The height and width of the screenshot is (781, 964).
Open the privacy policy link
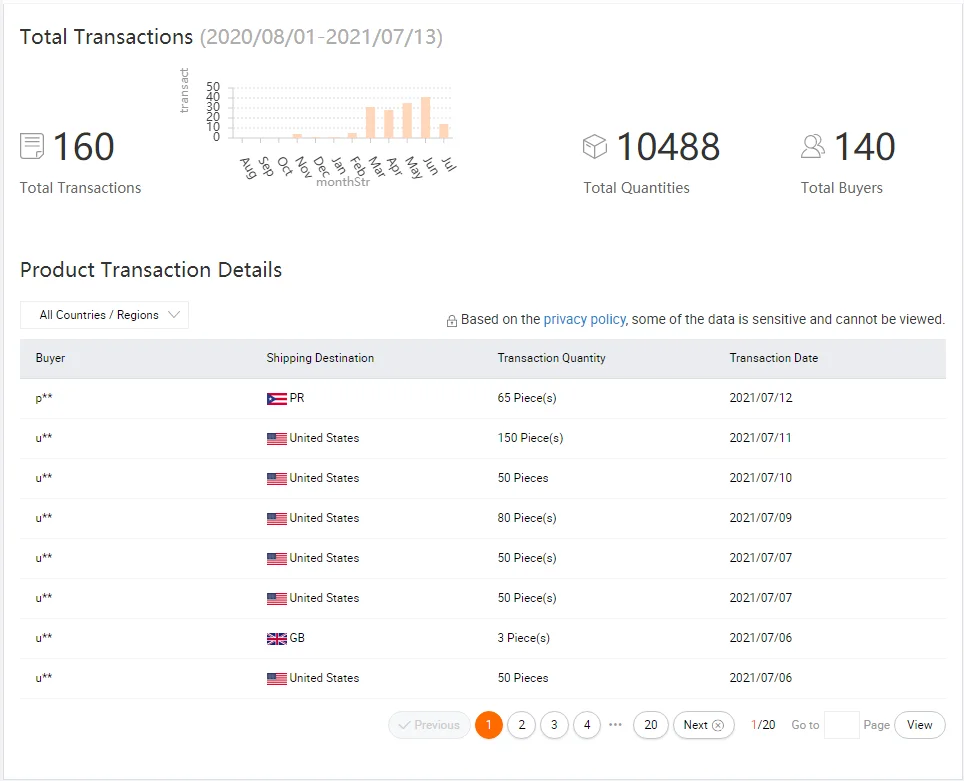(x=584, y=320)
